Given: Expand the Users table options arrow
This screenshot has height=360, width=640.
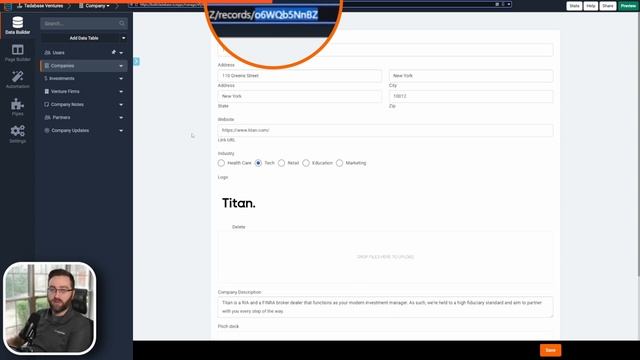Looking at the screenshot, I should click(x=121, y=53).
